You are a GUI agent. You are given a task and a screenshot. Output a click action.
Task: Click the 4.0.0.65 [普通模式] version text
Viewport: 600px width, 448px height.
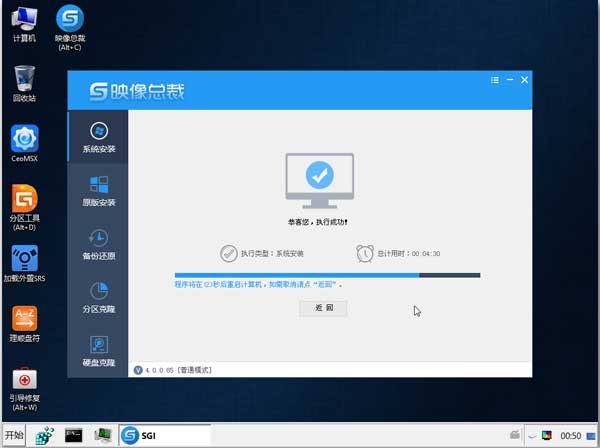point(178,370)
